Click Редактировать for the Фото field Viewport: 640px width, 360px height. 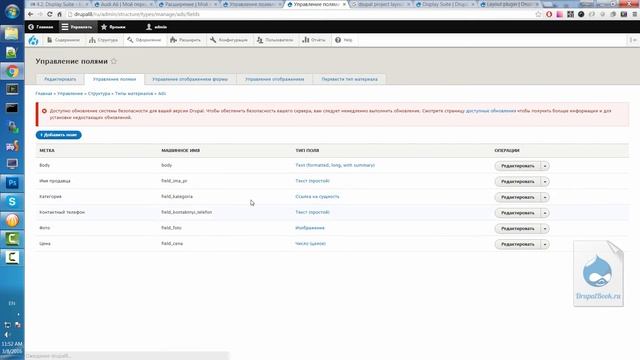518,229
